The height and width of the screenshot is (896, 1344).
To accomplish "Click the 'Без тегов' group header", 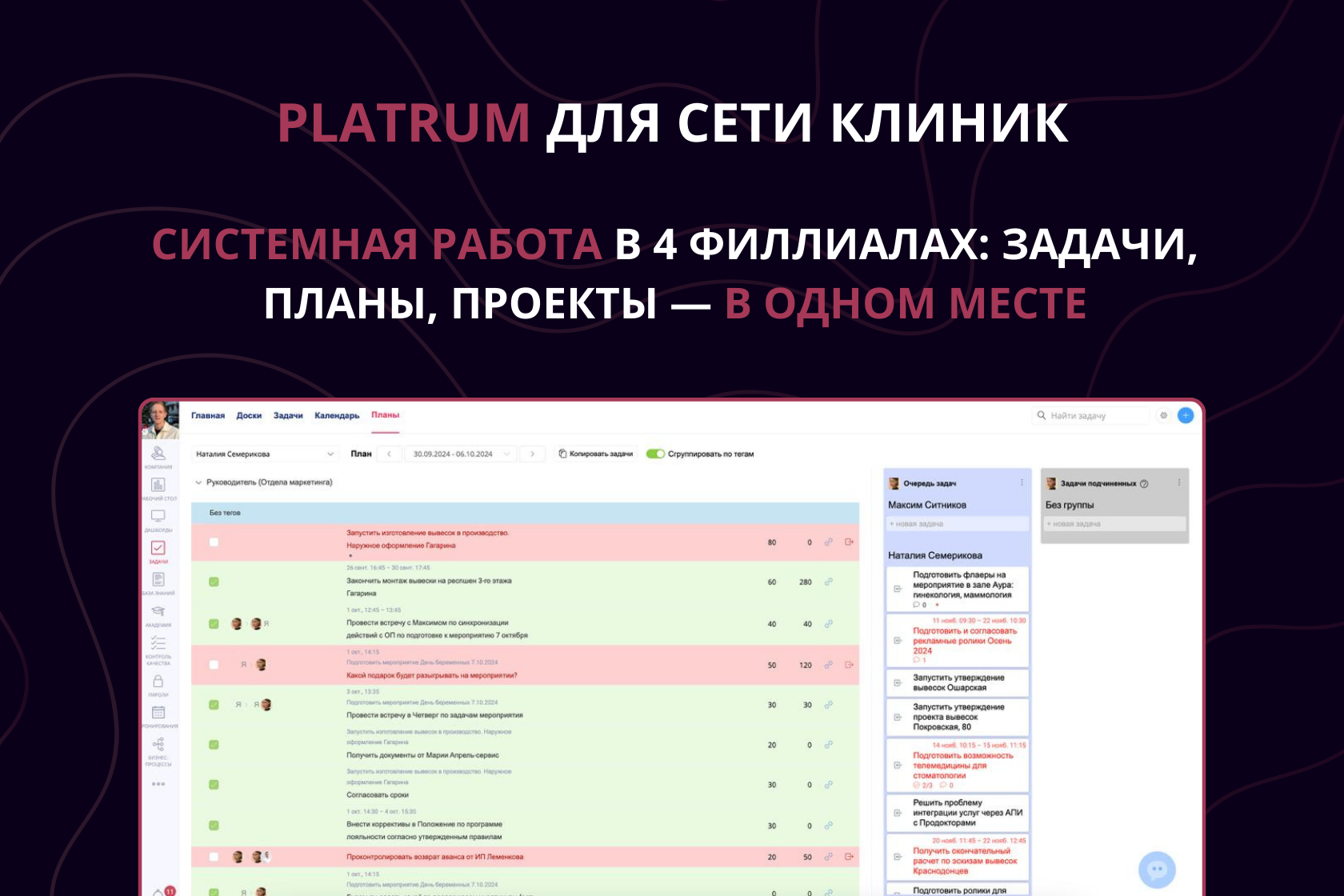I will click(x=525, y=513).
